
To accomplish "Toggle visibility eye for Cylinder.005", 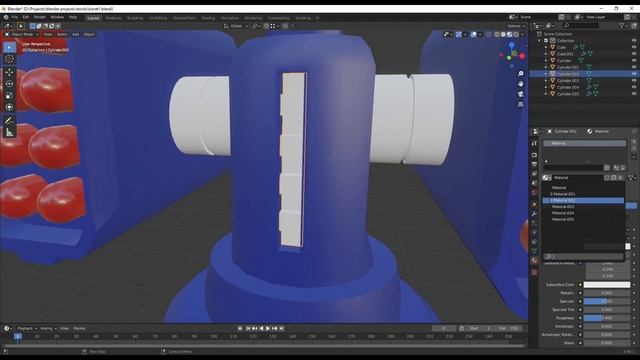I will [x=634, y=94].
